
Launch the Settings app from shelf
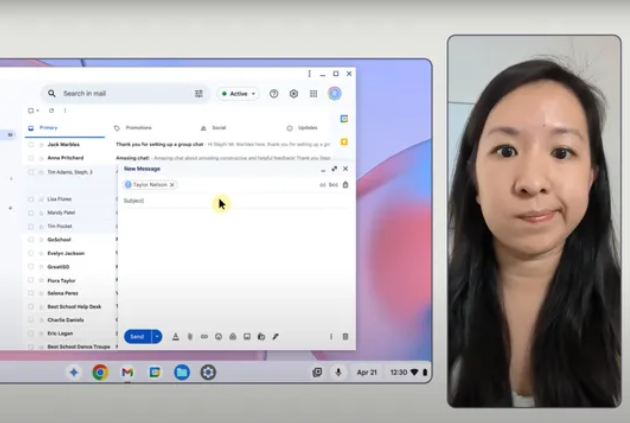click(x=208, y=372)
